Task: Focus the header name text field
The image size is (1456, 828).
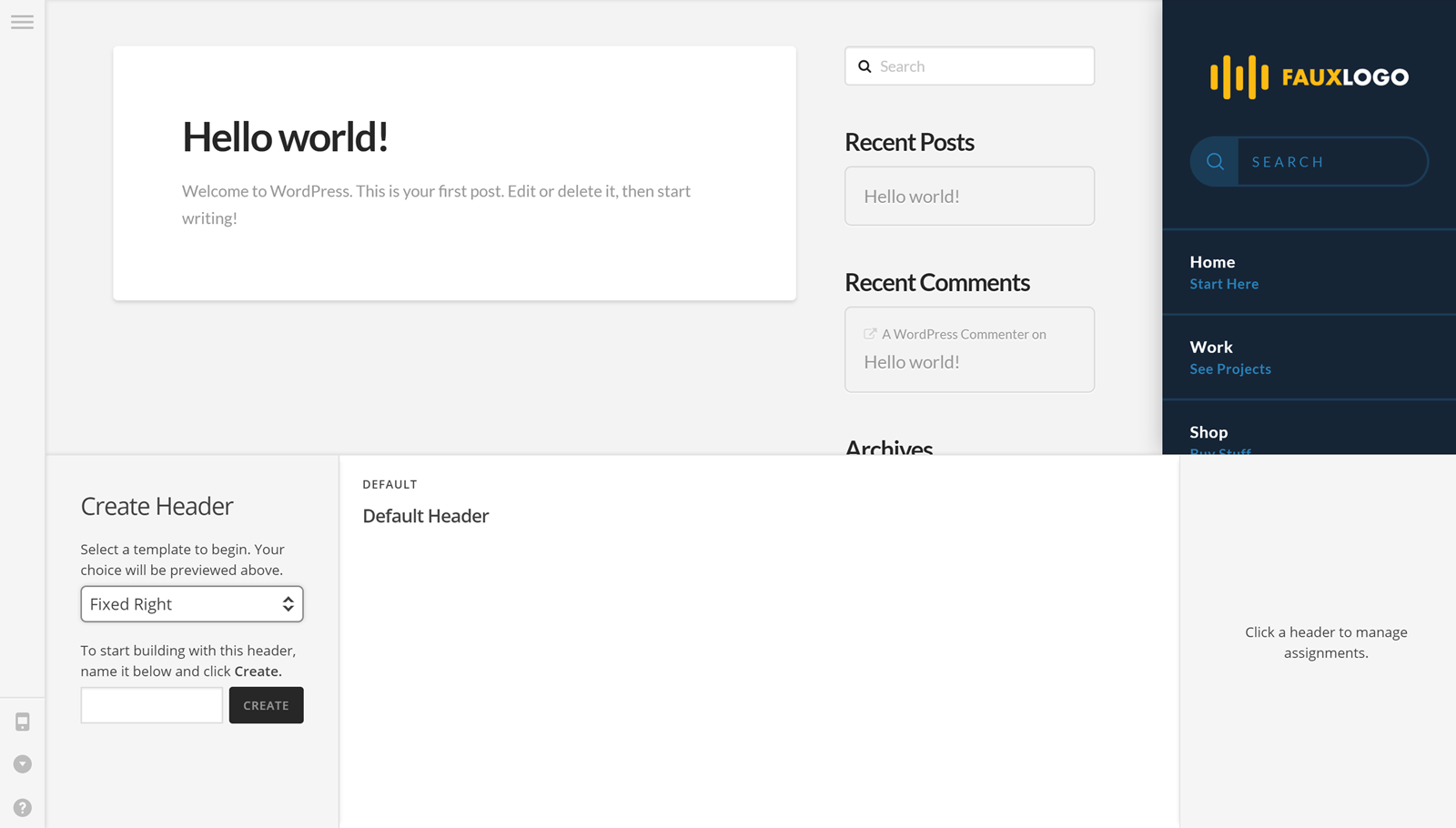Action: click(151, 705)
